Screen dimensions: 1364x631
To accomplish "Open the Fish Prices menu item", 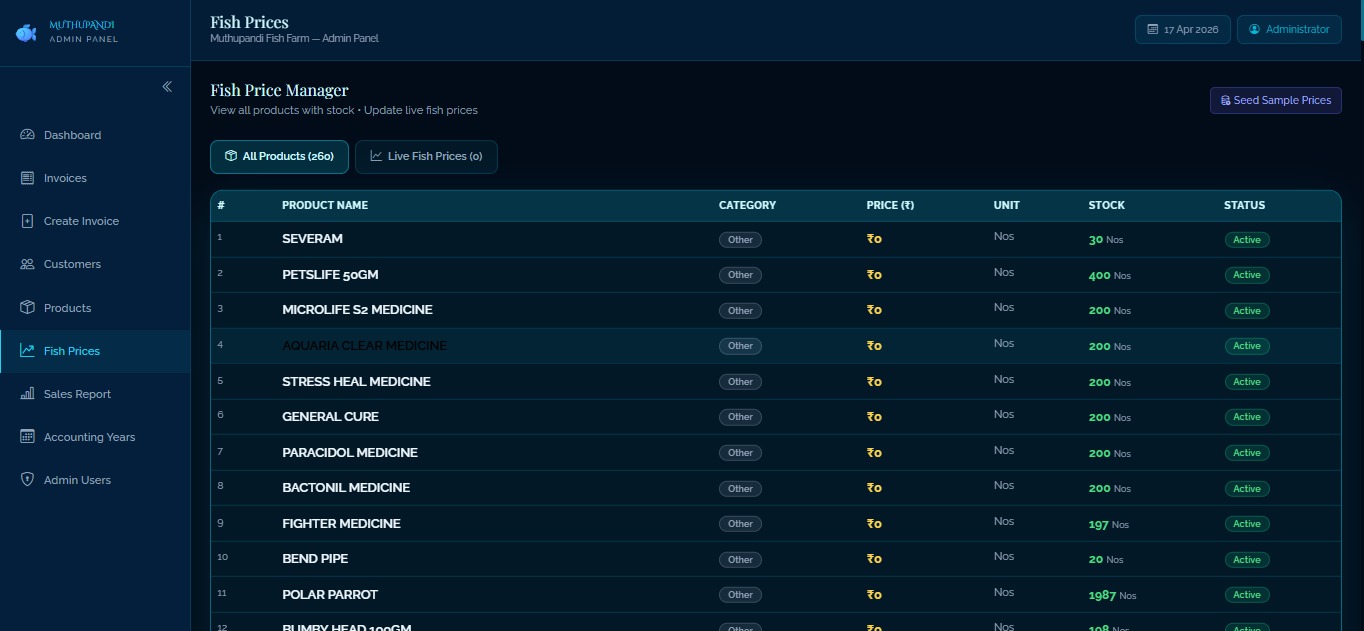I will 72,351.
